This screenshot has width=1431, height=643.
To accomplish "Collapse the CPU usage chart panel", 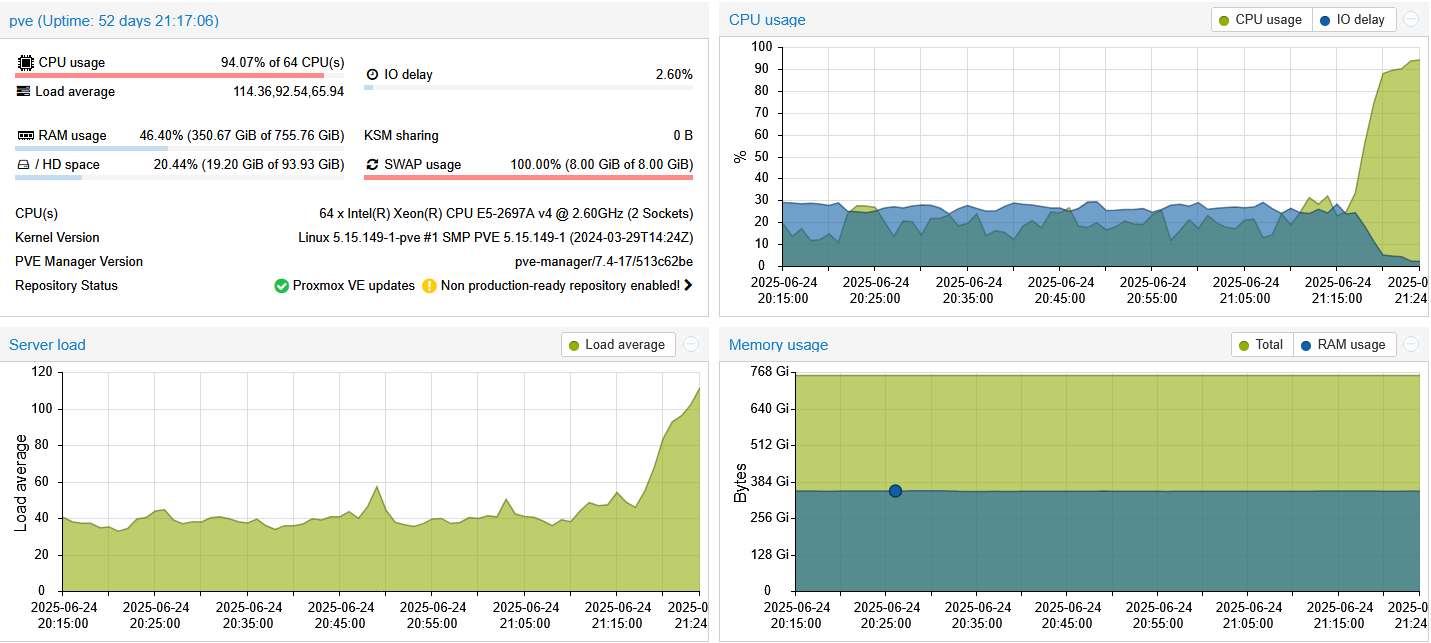I will [1410, 19].
